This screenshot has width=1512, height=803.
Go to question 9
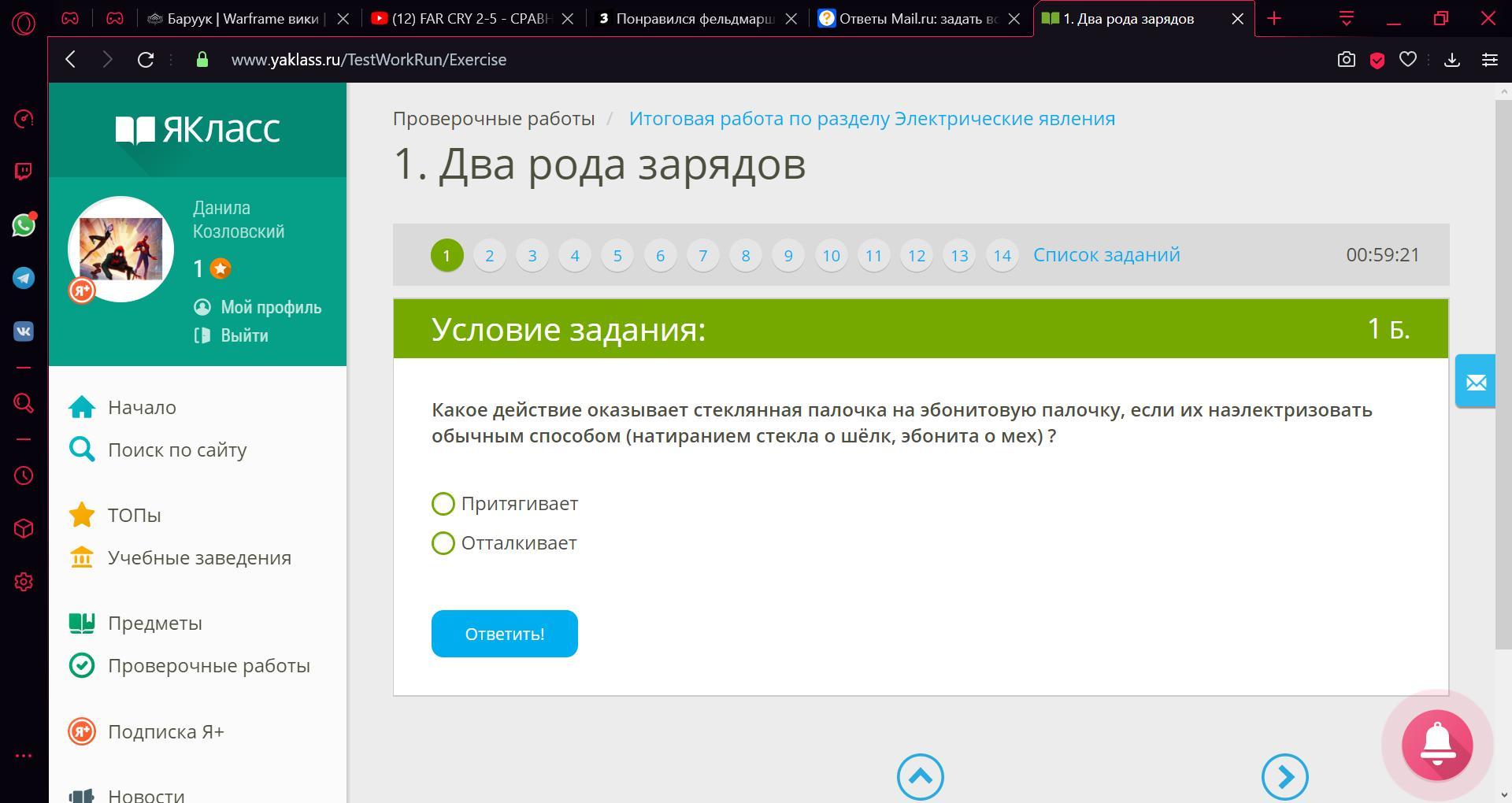(788, 255)
